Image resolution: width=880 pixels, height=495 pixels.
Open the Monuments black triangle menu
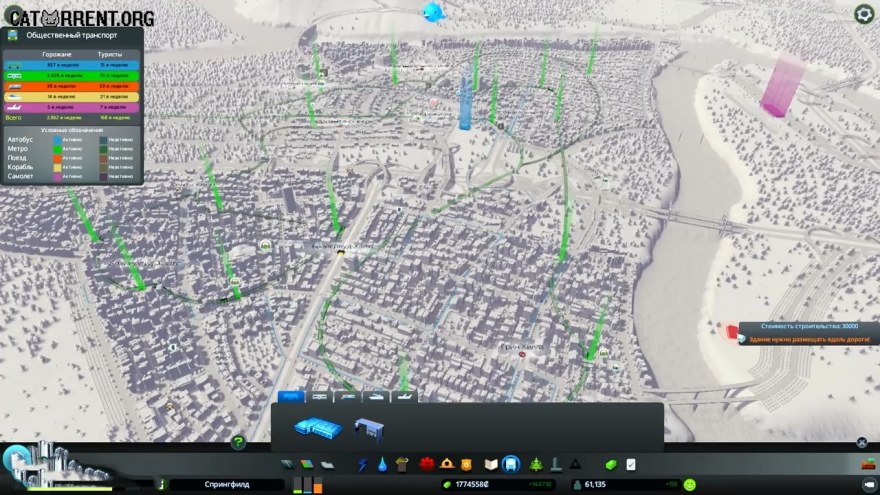tap(576, 465)
